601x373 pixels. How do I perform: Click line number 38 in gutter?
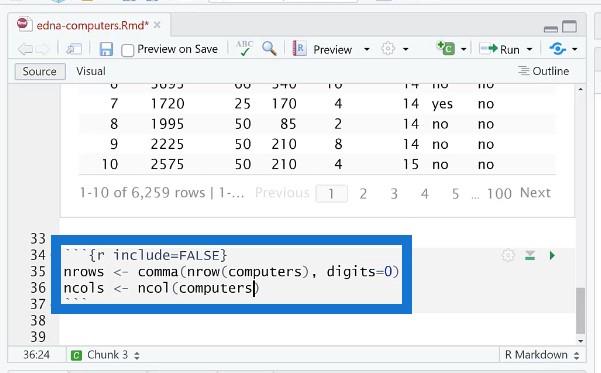pos(38,320)
